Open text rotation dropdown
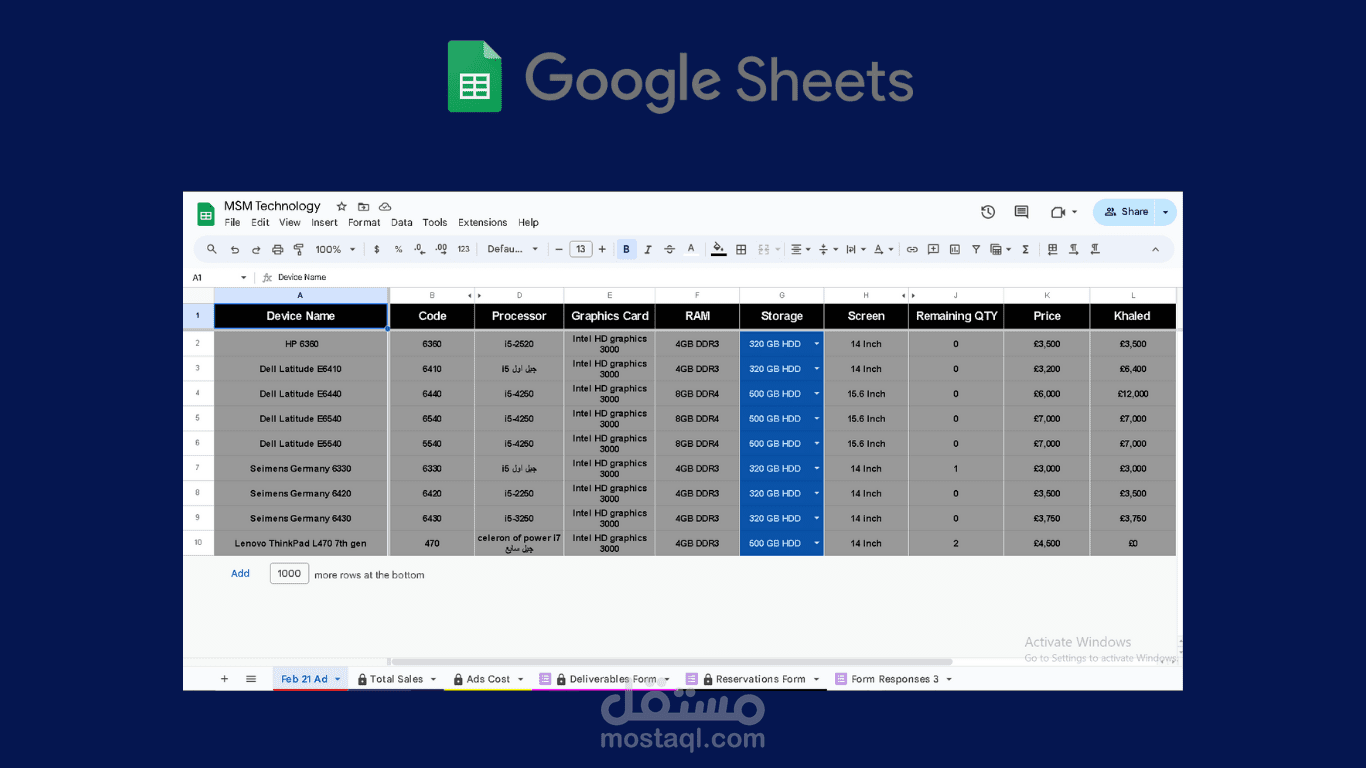 point(883,250)
